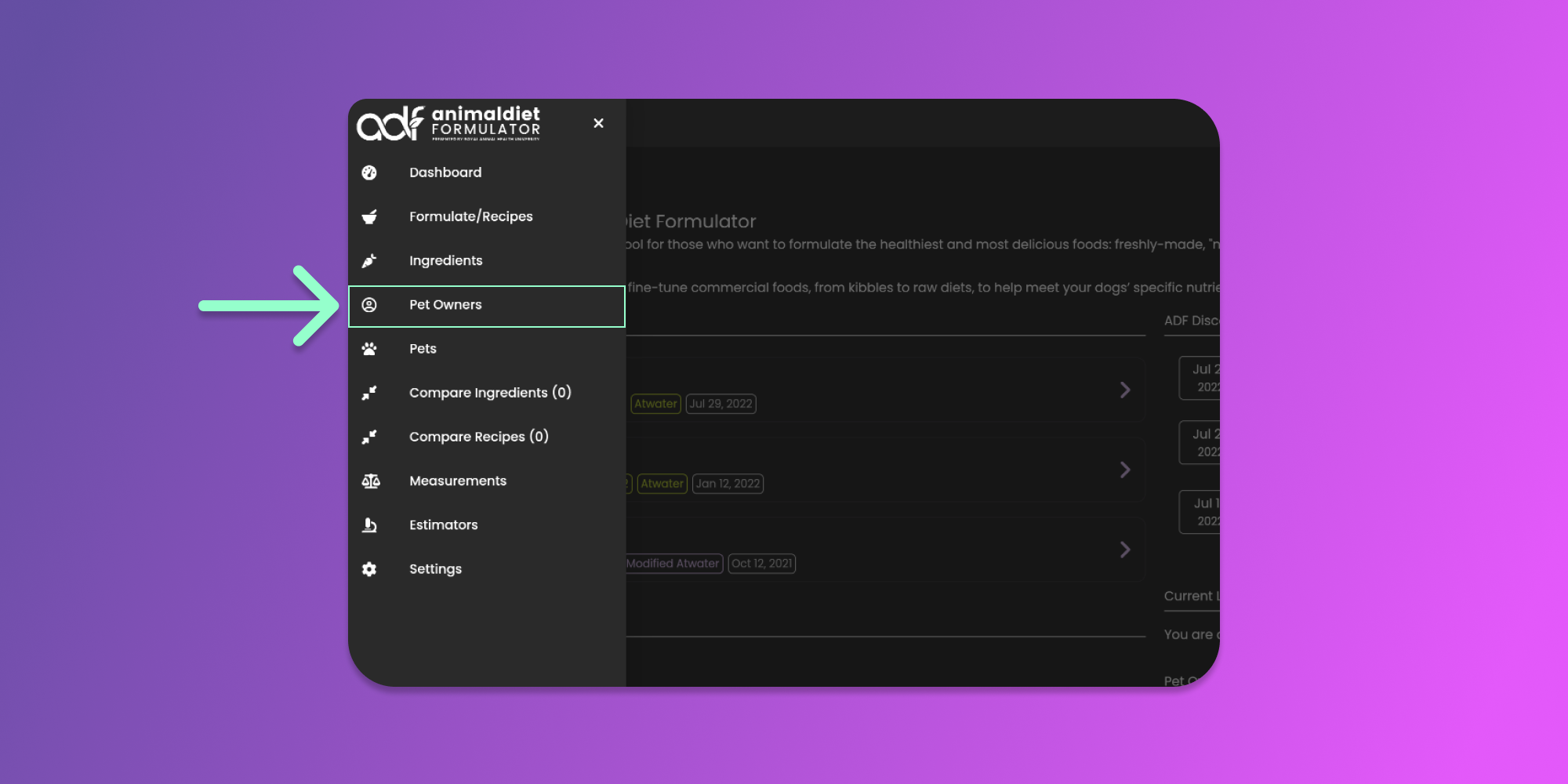
Task: Click the Settings gear icon
Action: (x=369, y=569)
